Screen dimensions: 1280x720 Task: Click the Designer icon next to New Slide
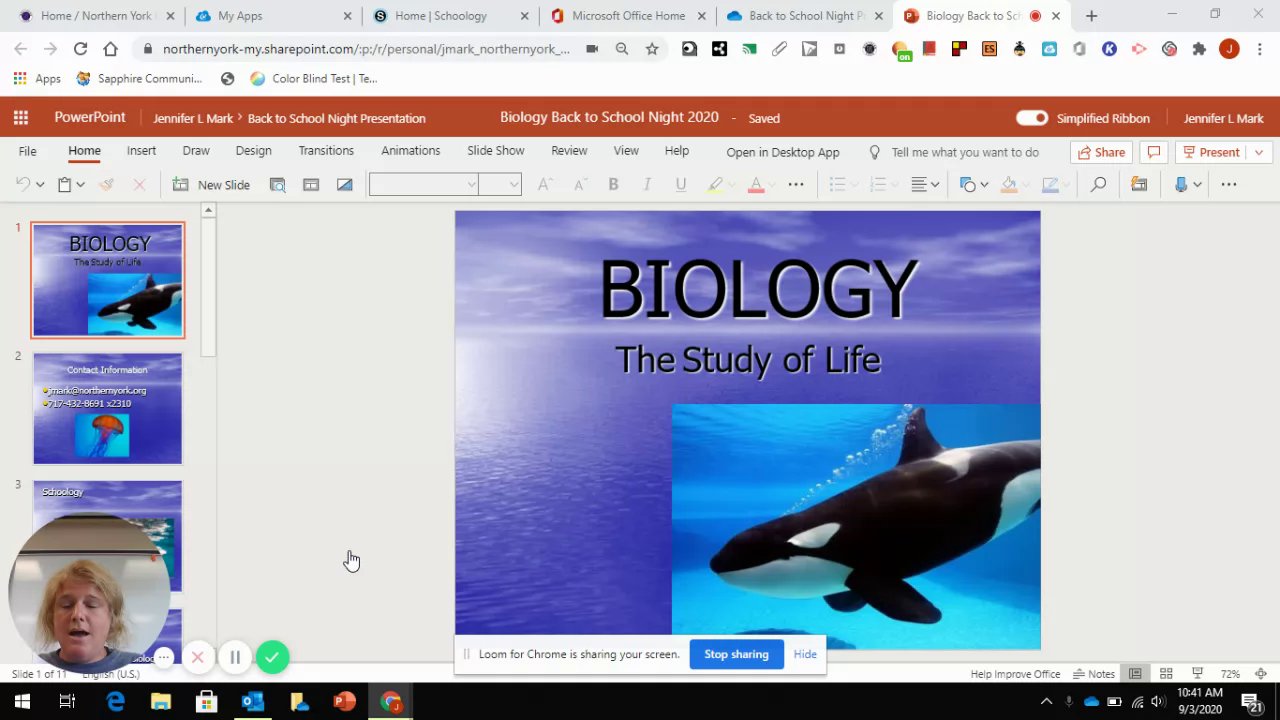pyautogui.click(x=278, y=184)
